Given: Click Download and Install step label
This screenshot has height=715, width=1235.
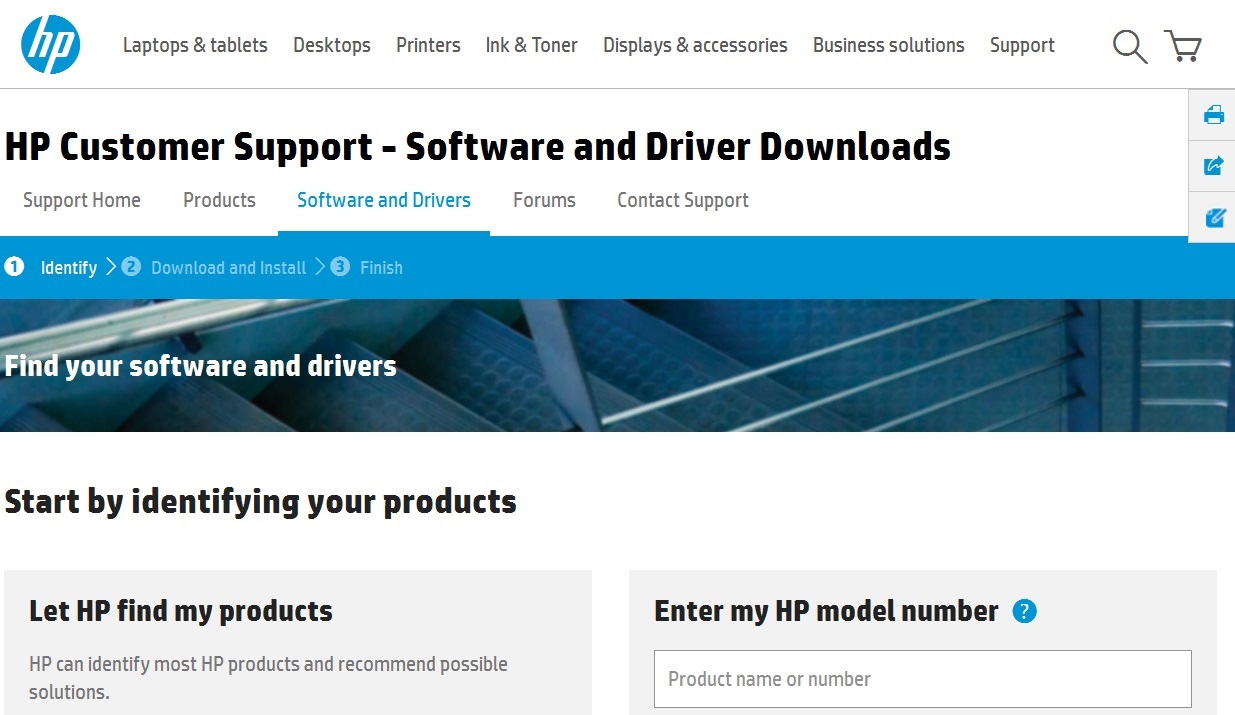Looking at the screenshot, I should [x=229, y=268].
